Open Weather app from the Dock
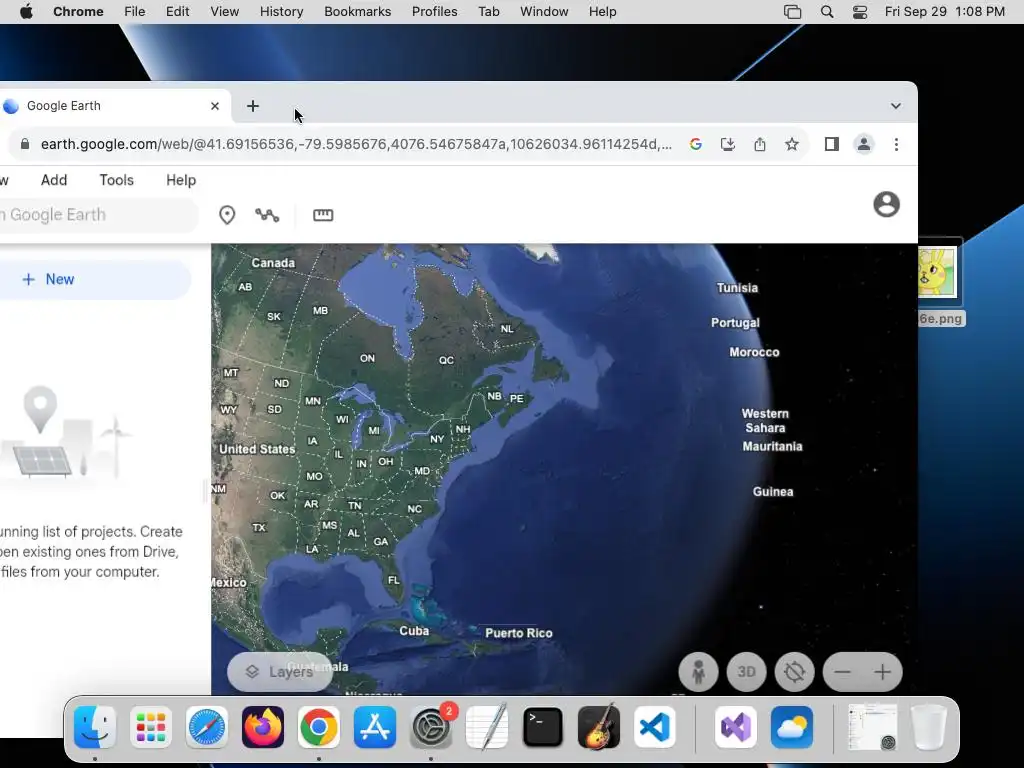This screenshot has width=1024, height=768. click(792, 727)
